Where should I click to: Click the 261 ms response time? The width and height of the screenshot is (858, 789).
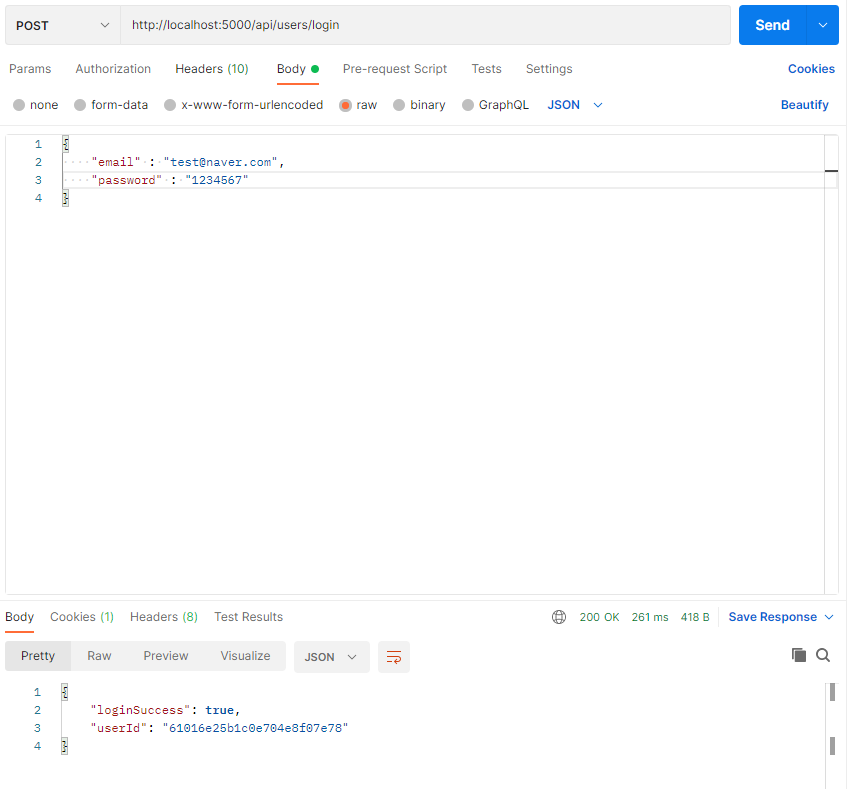click(x=650, y=617)
